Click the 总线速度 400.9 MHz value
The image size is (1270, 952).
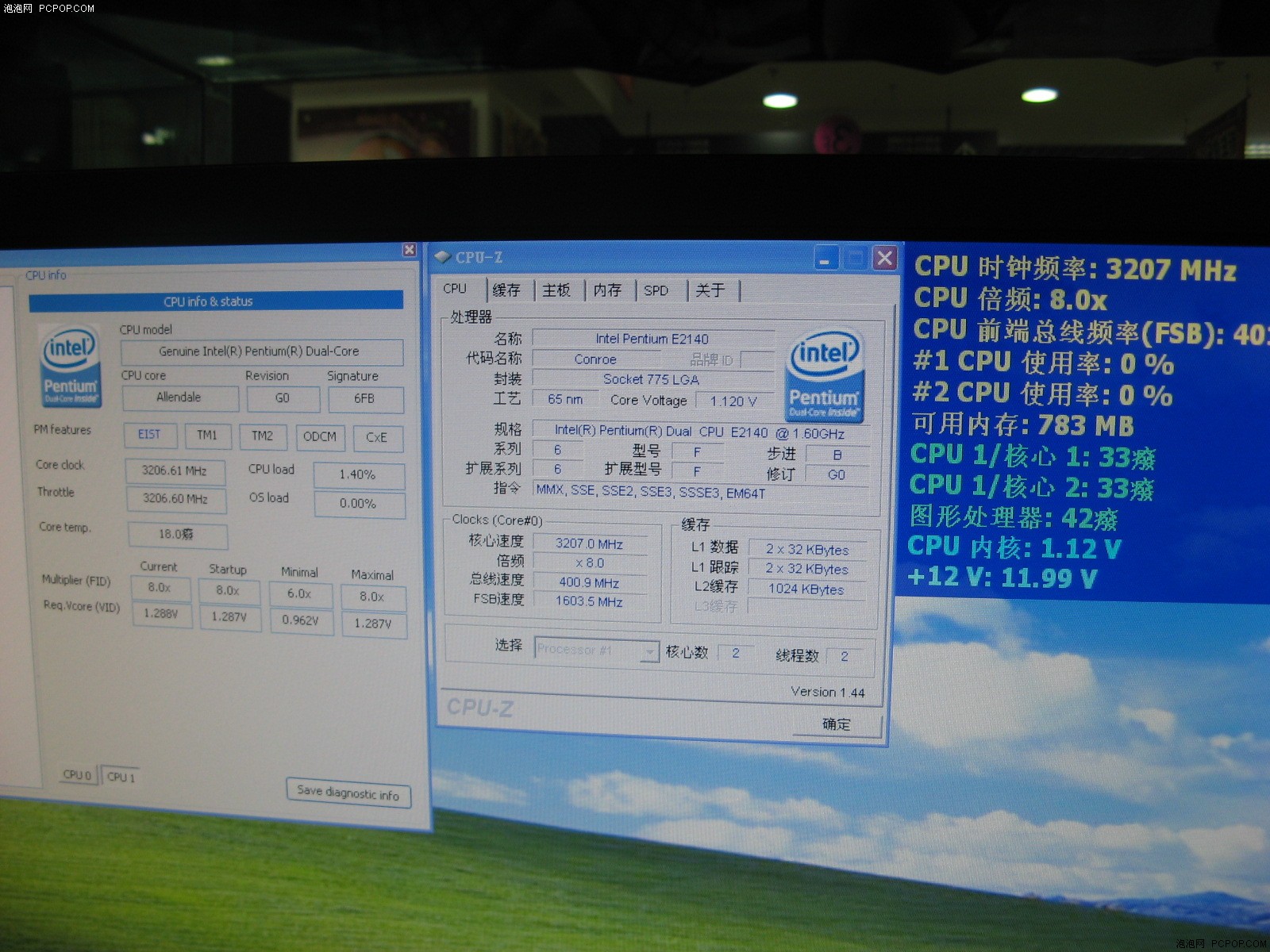coord(589,582)
